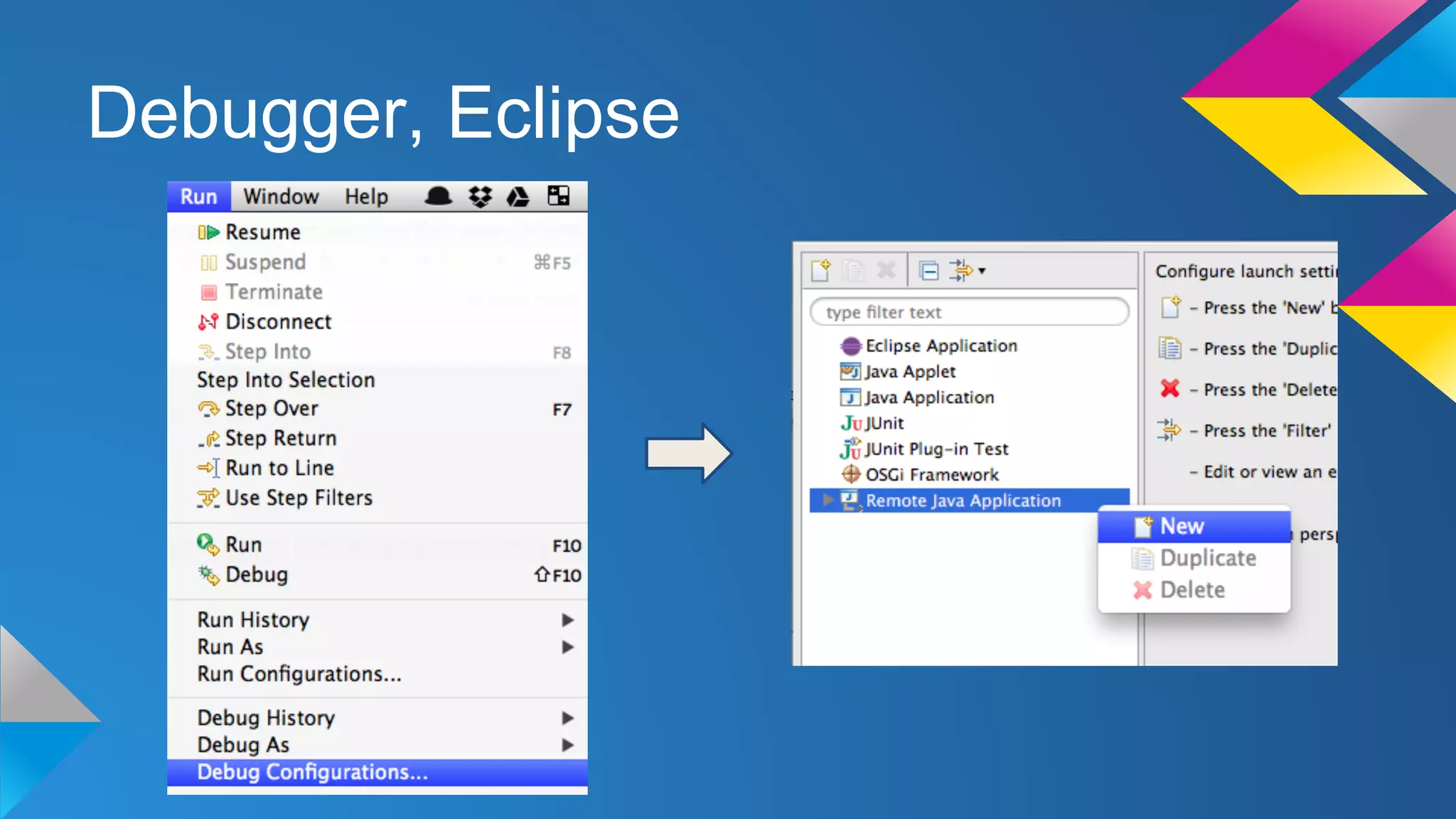
Task: Select Eclipse Application in the list
Action: (941, 346)
